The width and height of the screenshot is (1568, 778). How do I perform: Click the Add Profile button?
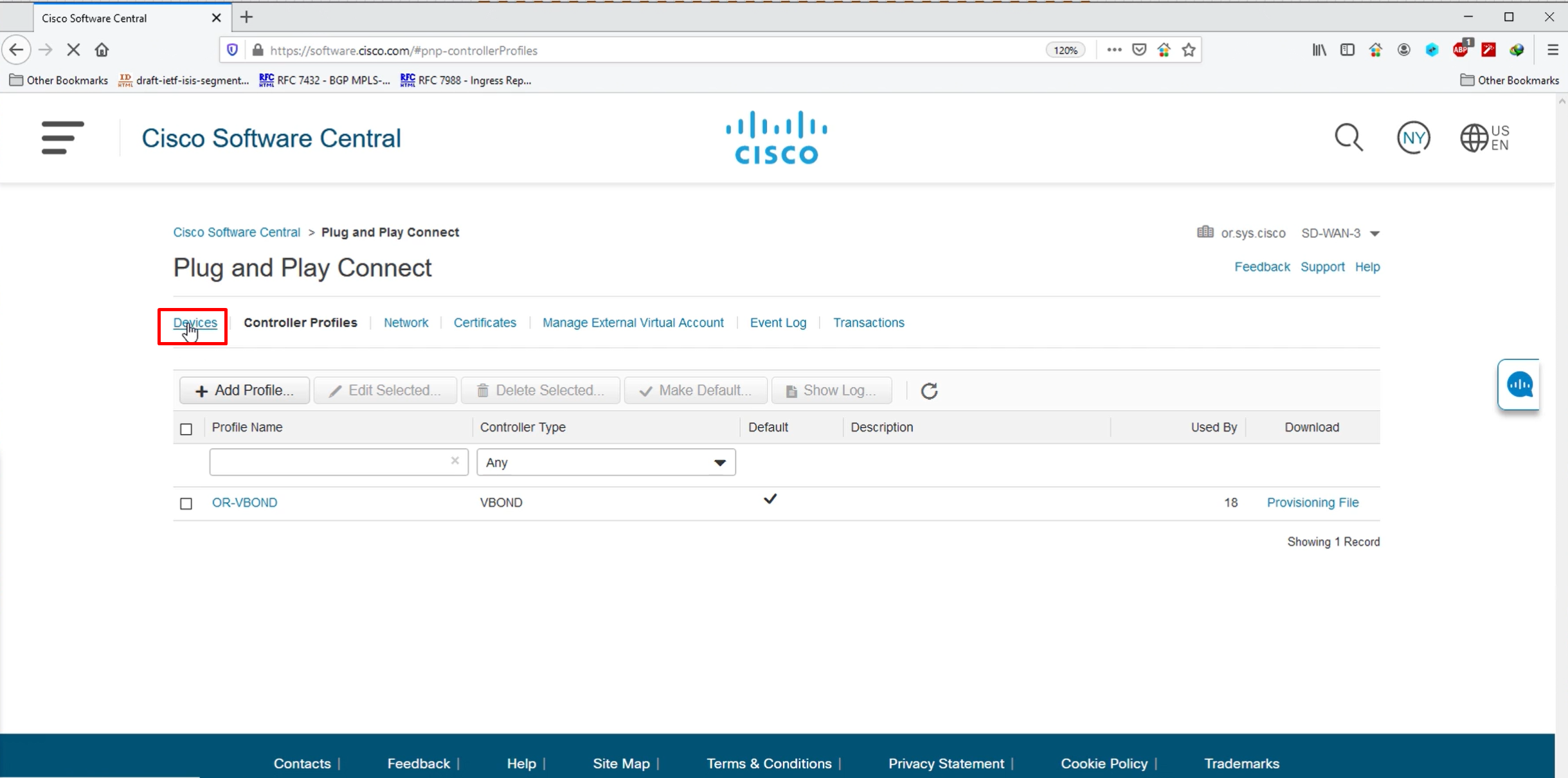(244, 391)
